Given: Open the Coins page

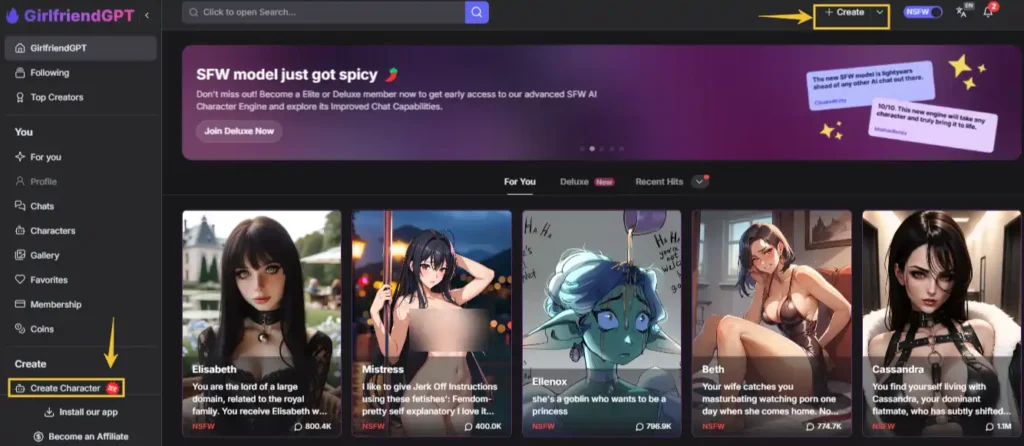Looking at the screenshot, I should pyautogui.click(x=42, y=329).
